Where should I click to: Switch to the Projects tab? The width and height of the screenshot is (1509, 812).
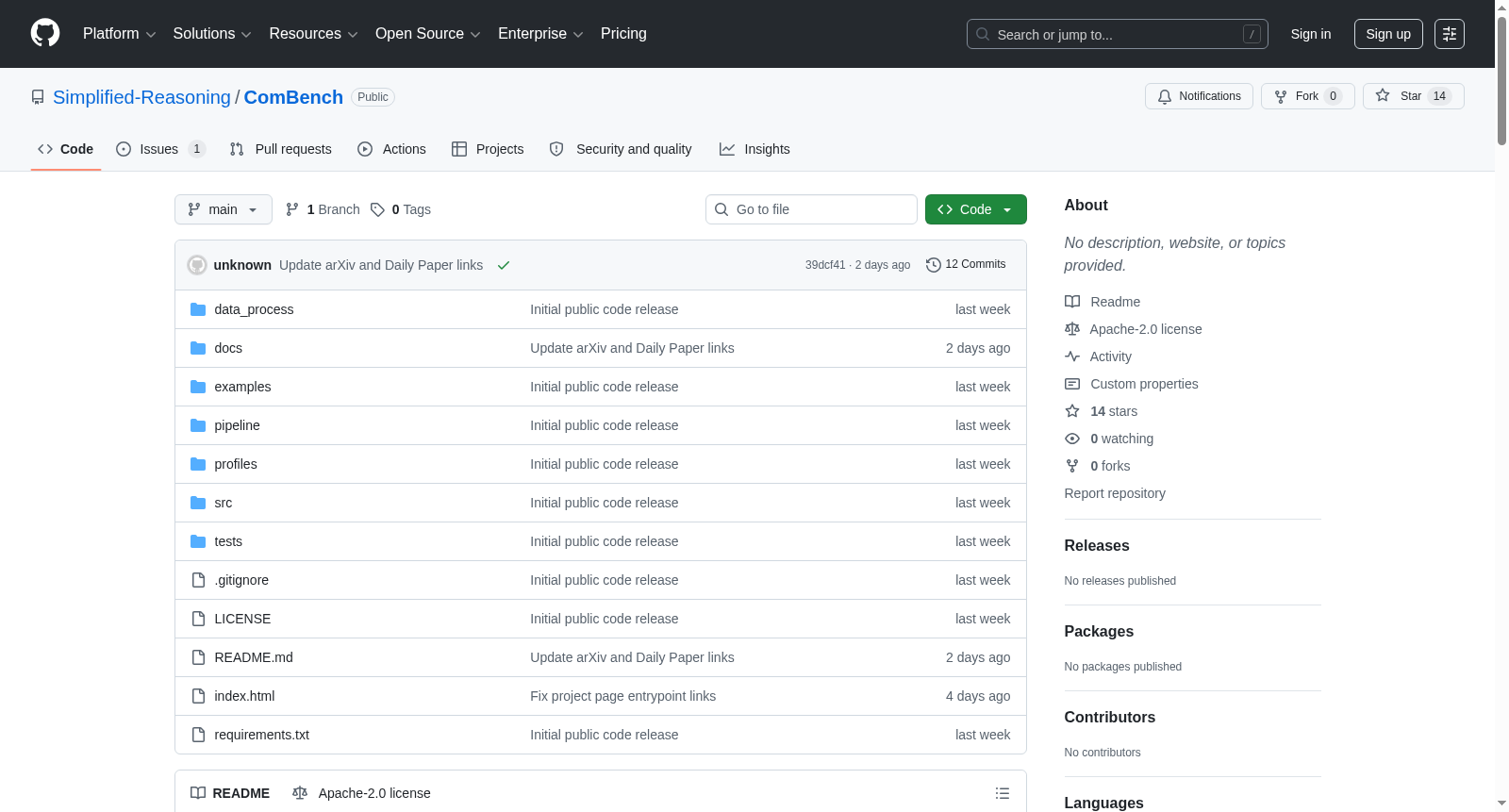(x=488, y=149)
